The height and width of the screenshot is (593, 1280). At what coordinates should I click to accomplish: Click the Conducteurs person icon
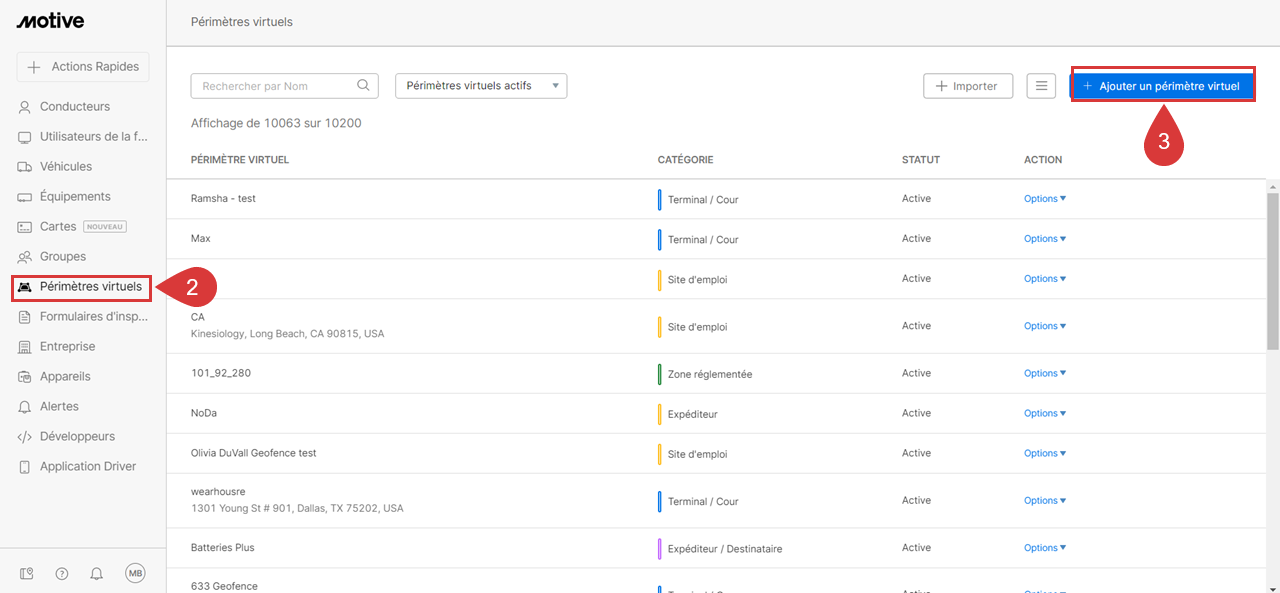[25, 107]
